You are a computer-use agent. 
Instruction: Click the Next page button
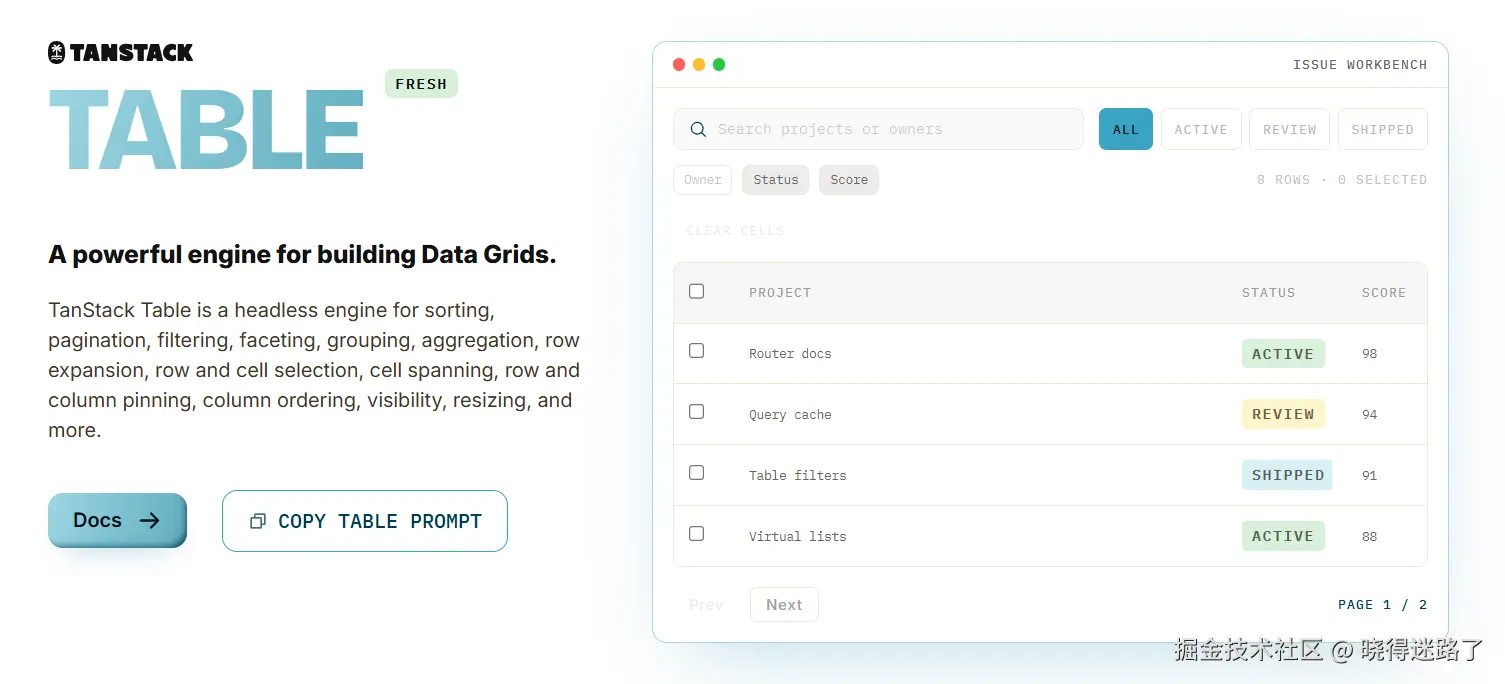point(784,605)
